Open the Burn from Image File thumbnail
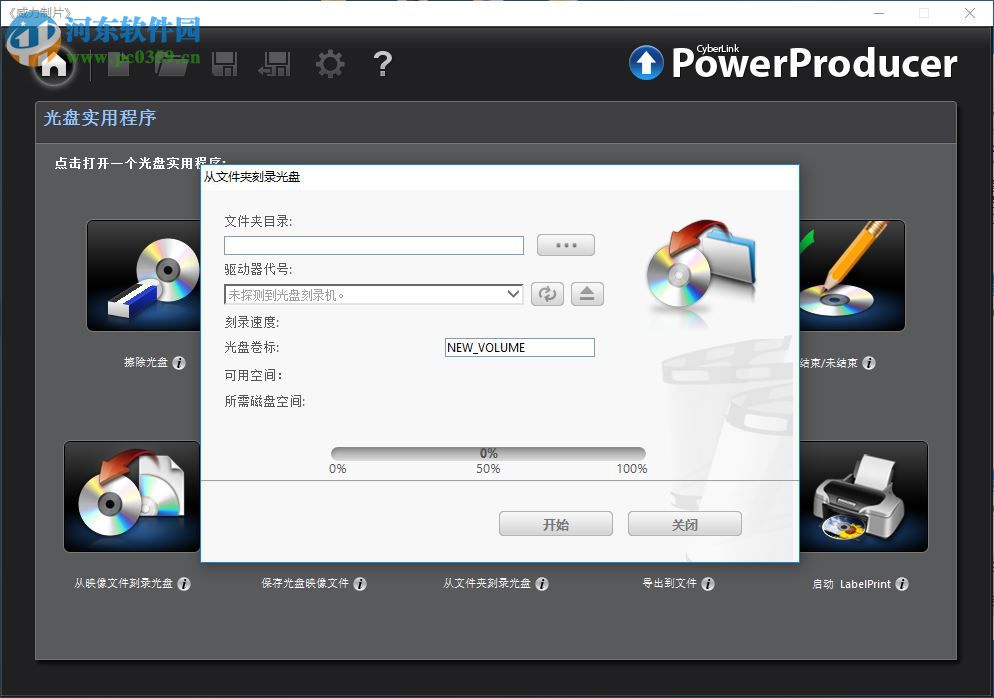 pyautogui.click(x=132, y=496)
